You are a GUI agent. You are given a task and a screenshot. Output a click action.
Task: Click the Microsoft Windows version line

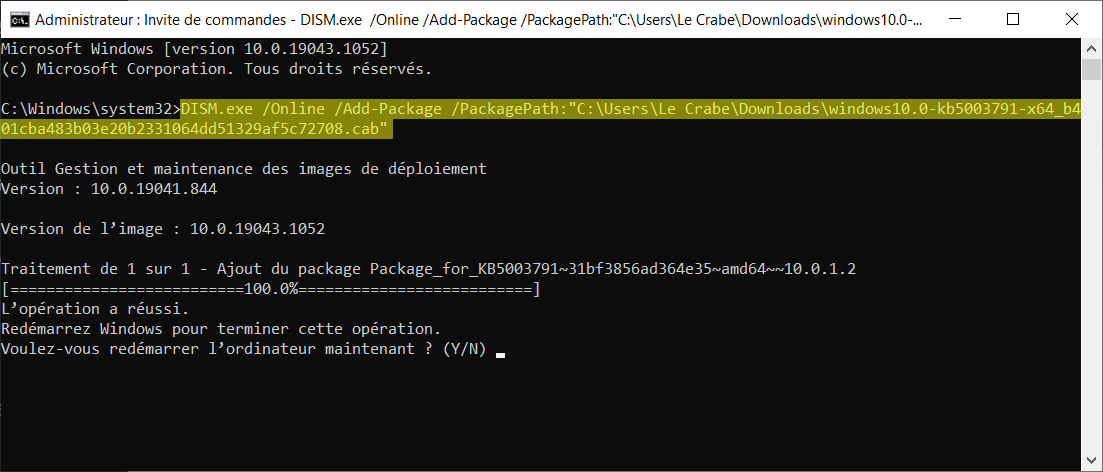coord(194,49)
